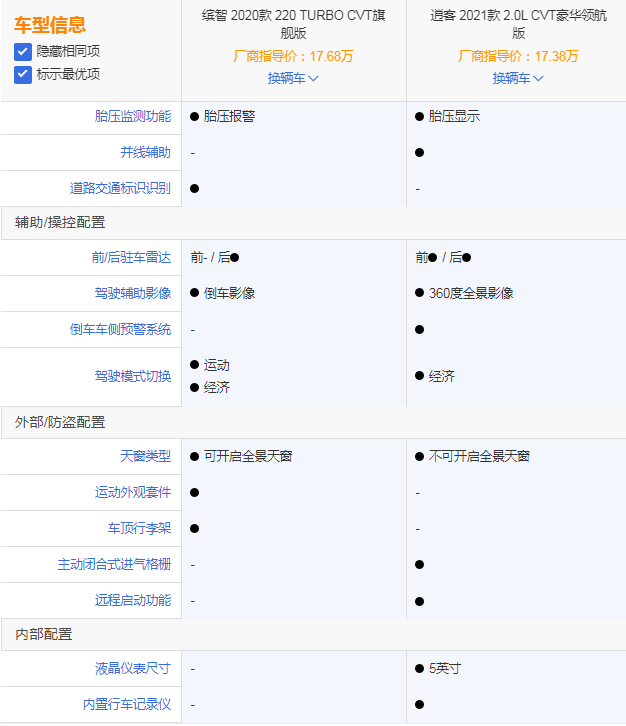Click the 胎压监测功能 link
Screen dimensions: 626x726
[133, 116]
